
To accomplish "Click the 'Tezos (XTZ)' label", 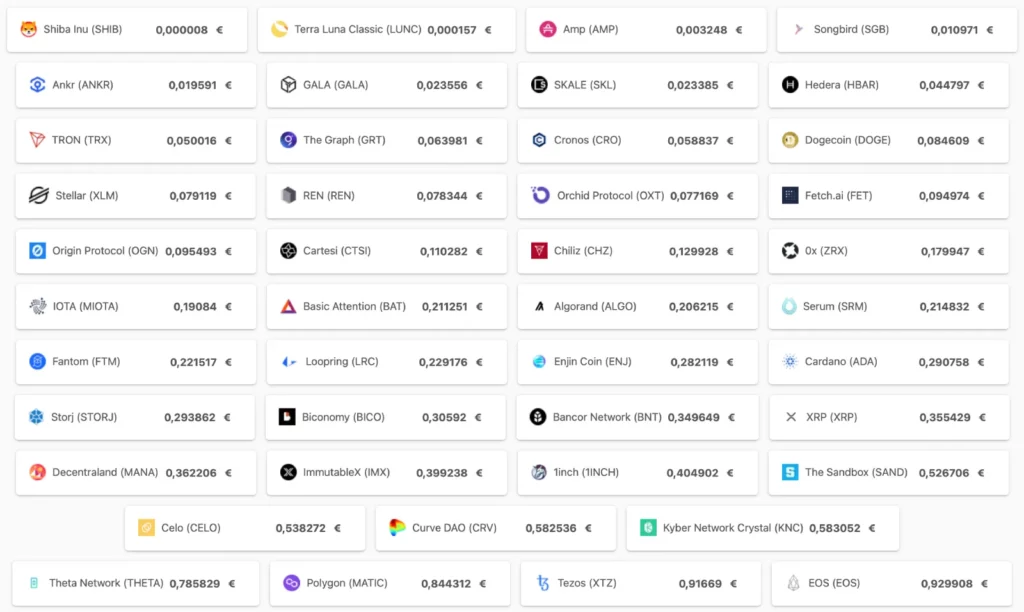I will [587, 583].
